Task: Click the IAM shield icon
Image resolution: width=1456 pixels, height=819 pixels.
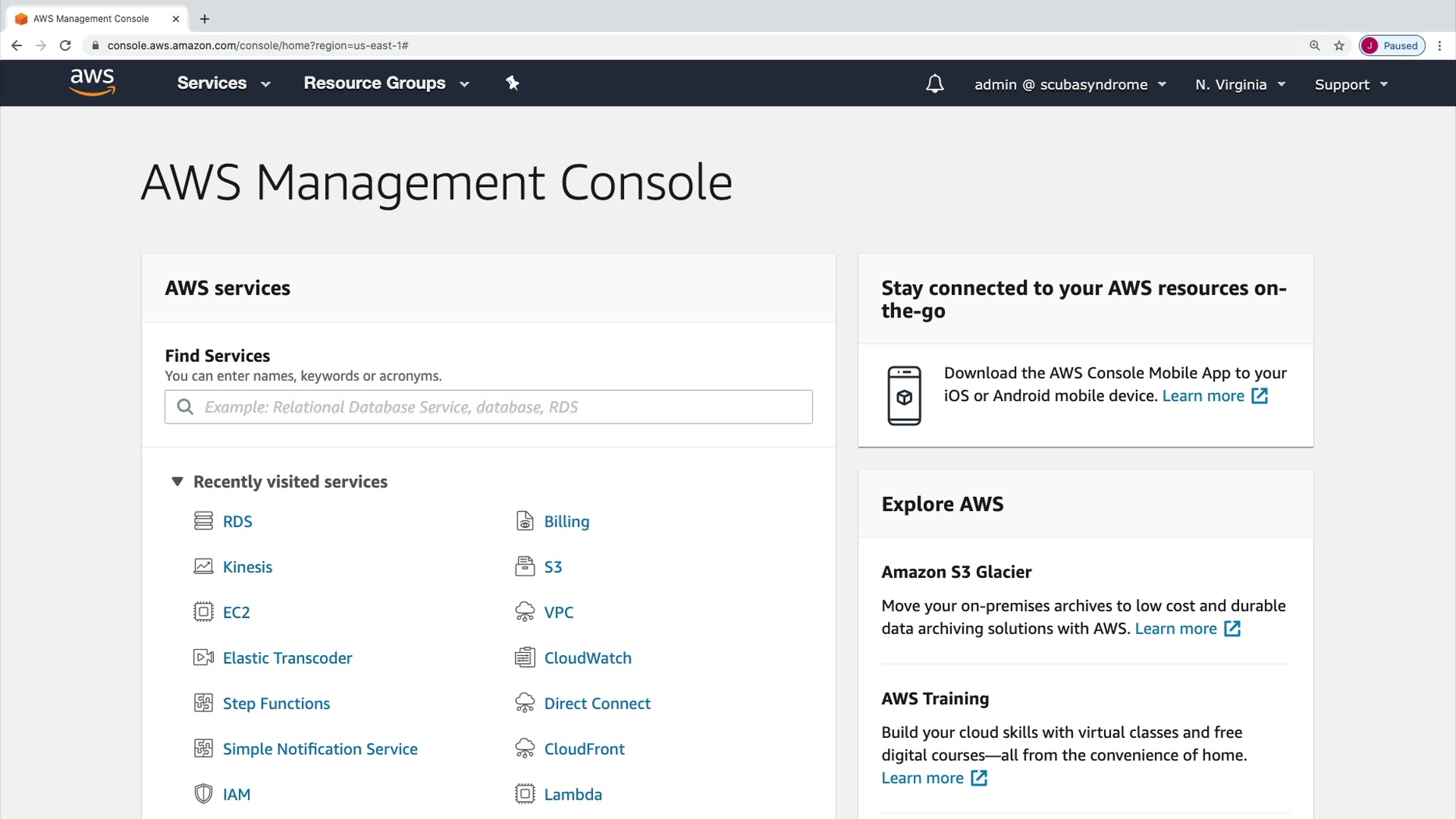Action: pyautogui.click(x=203, y=793)
